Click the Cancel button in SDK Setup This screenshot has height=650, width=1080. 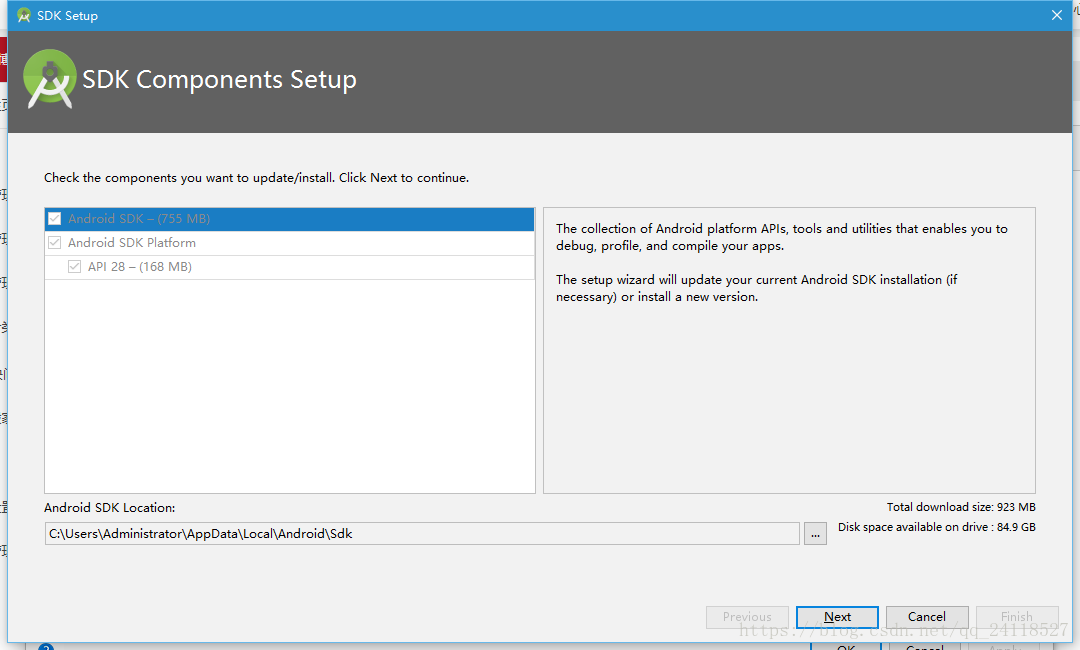[x=927, y=617]
